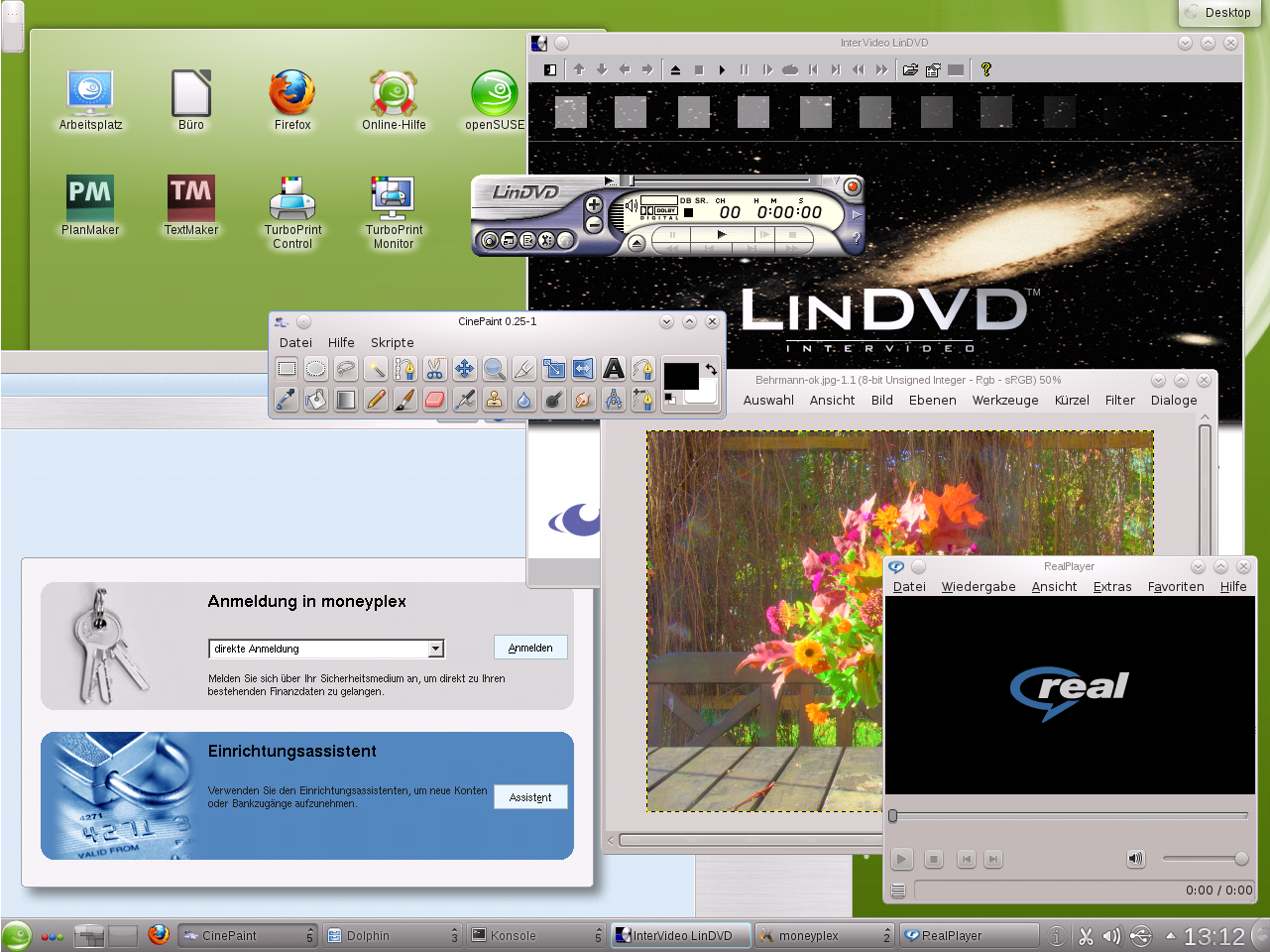Select the intelligent scissors tool in CinePaint

coord(435,369)
